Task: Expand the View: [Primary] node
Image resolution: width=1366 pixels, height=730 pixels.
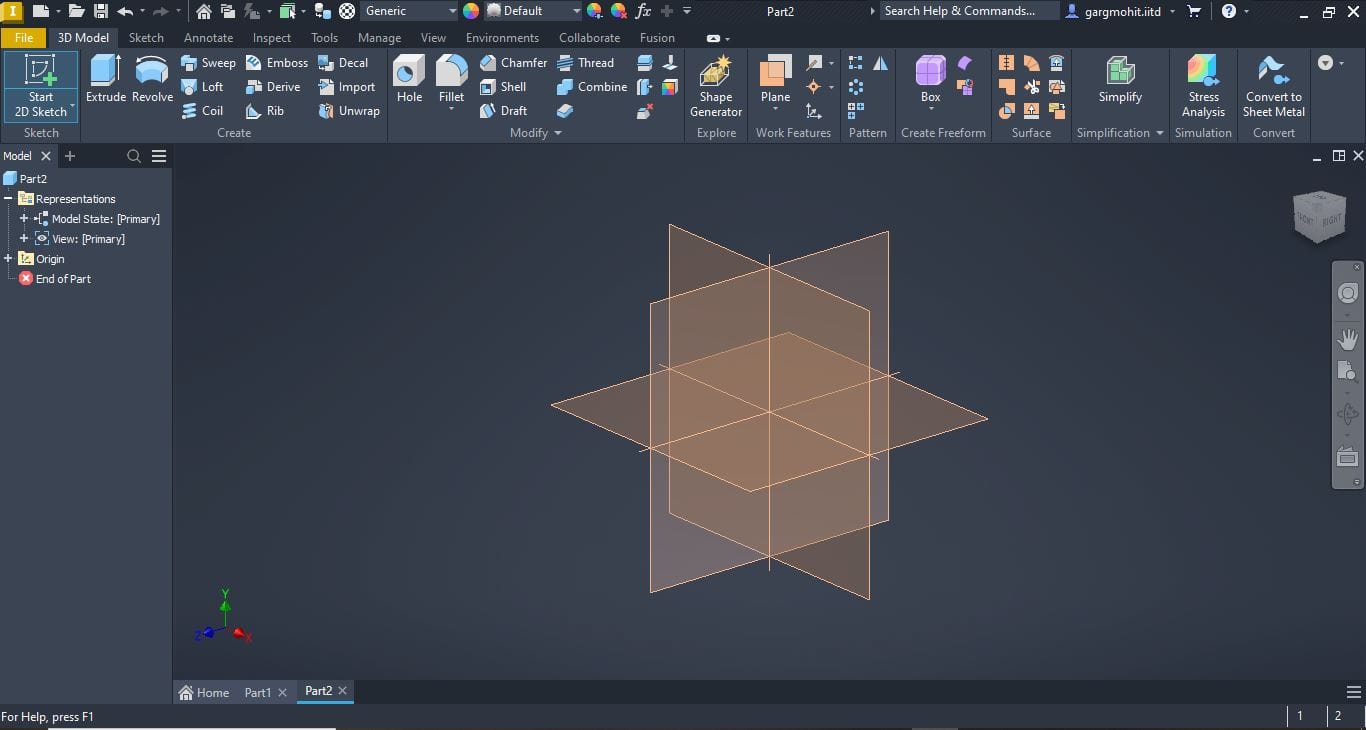Action: (x=24, y=239)
